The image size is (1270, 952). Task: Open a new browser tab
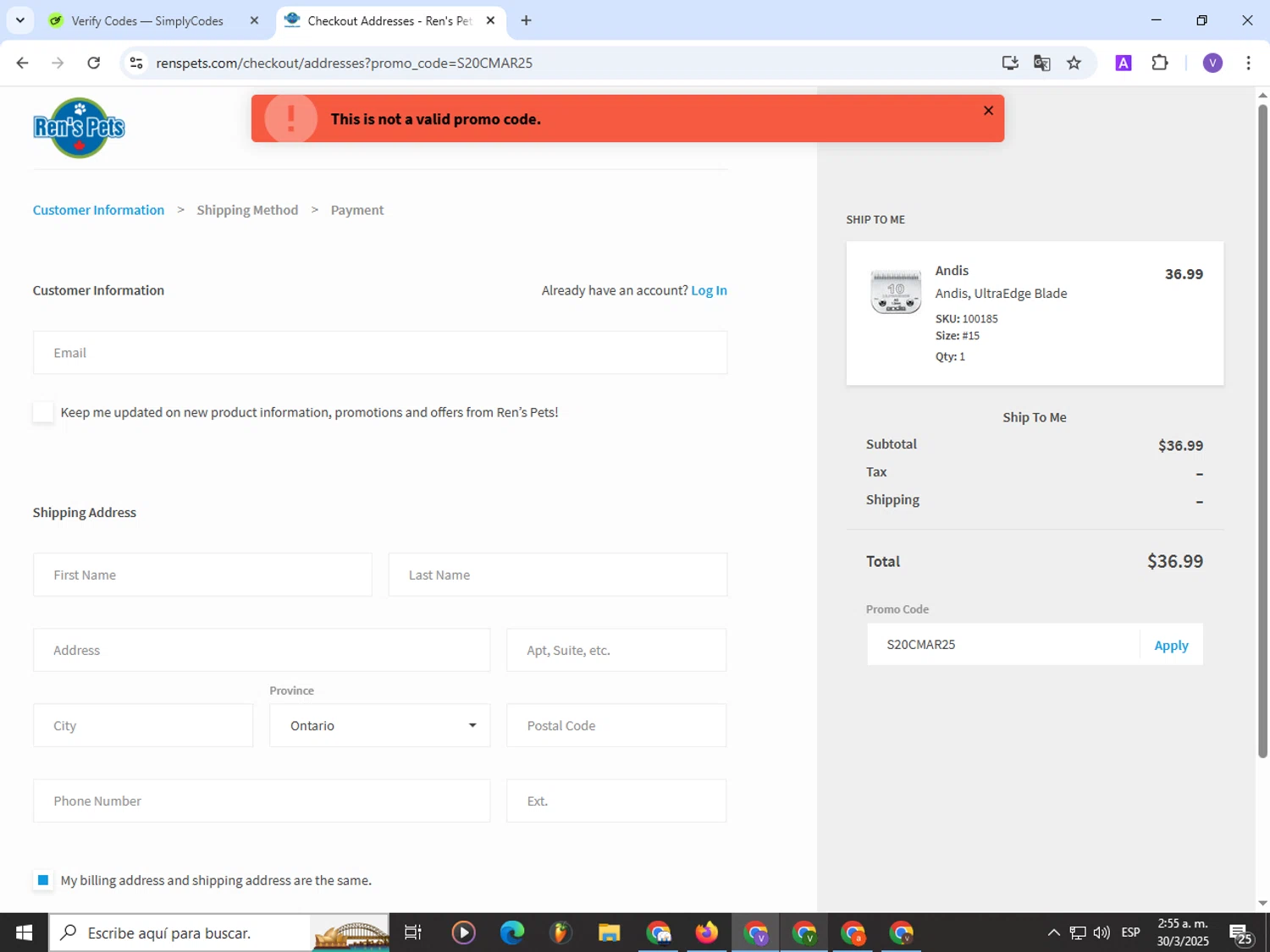click(x=526, y=21)
